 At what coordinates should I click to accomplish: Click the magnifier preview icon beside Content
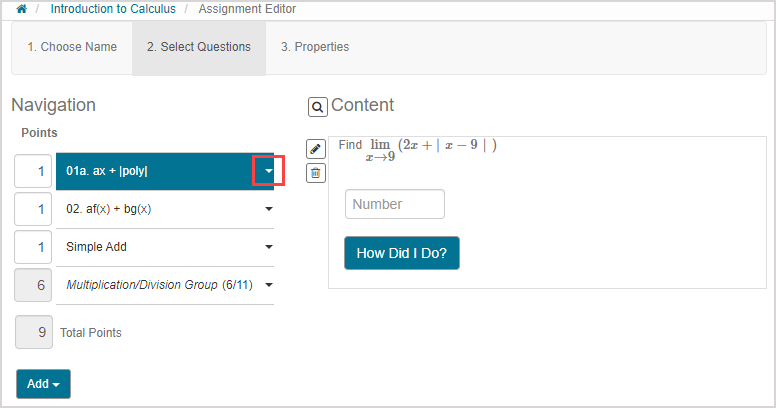317,107
